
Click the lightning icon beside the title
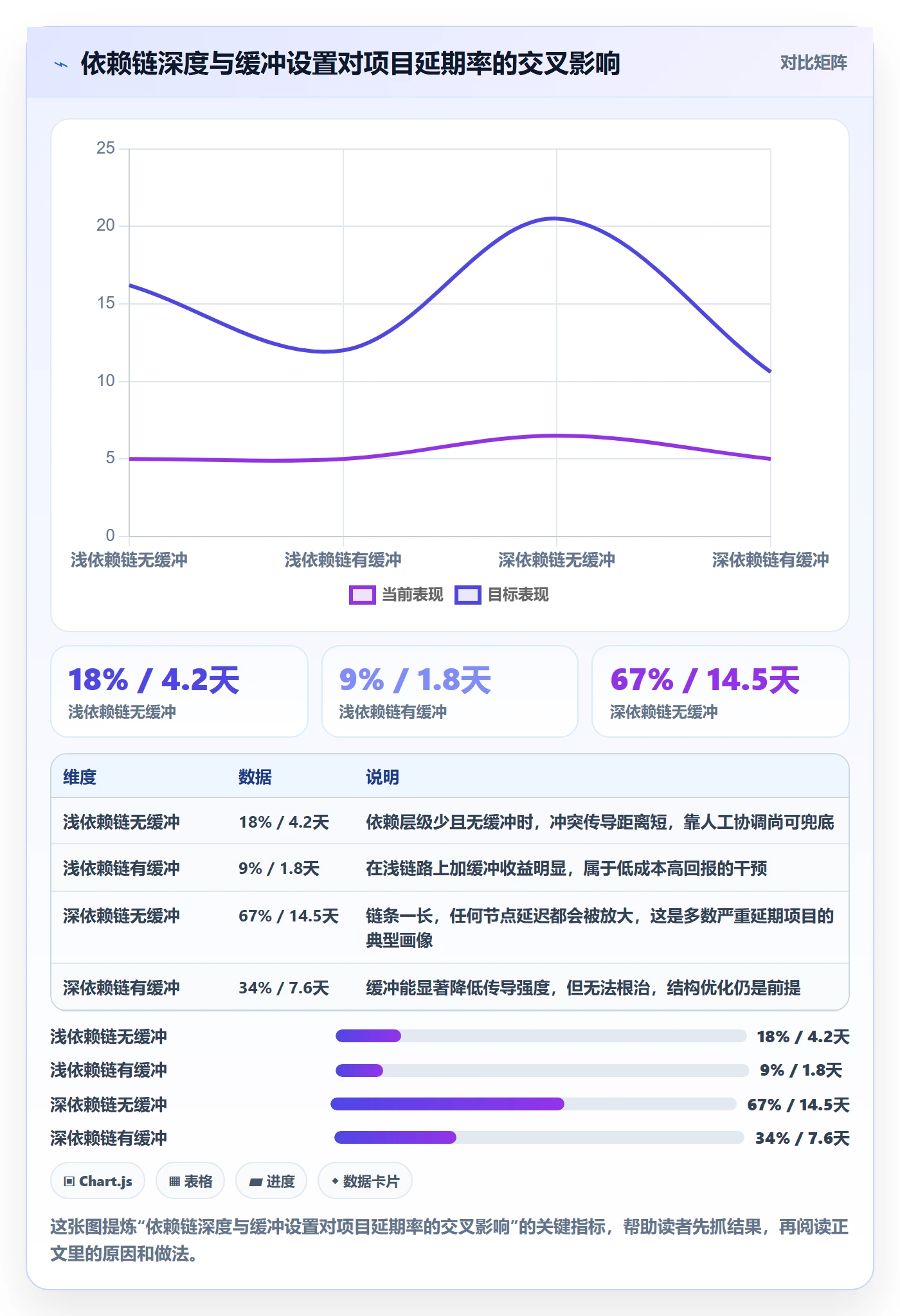pyautogui.click(x=61, y=64)
